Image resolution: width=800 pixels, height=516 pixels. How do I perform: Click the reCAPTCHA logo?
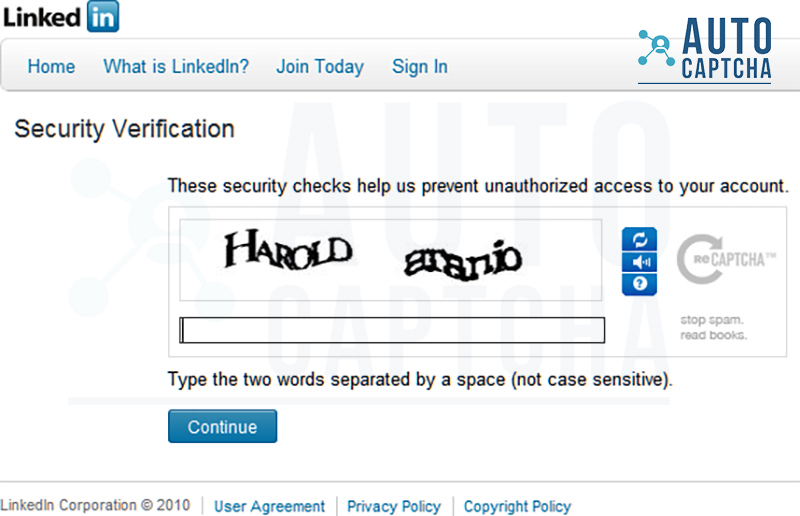[x=725, y=261]
